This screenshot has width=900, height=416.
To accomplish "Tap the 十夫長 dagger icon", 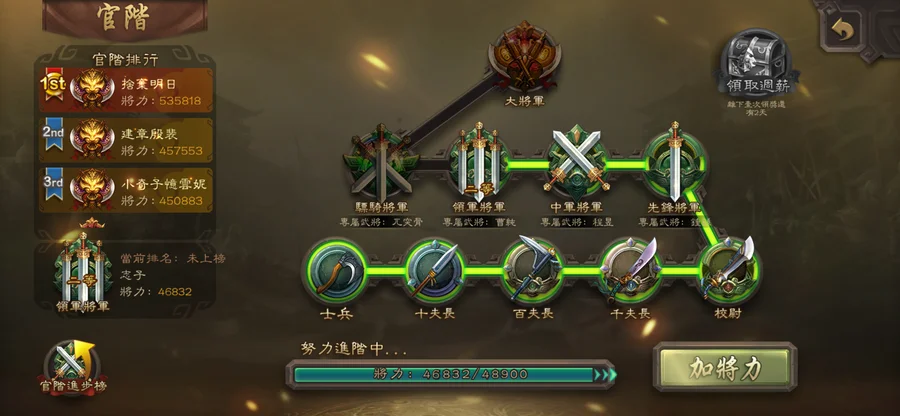I will 434,271.
